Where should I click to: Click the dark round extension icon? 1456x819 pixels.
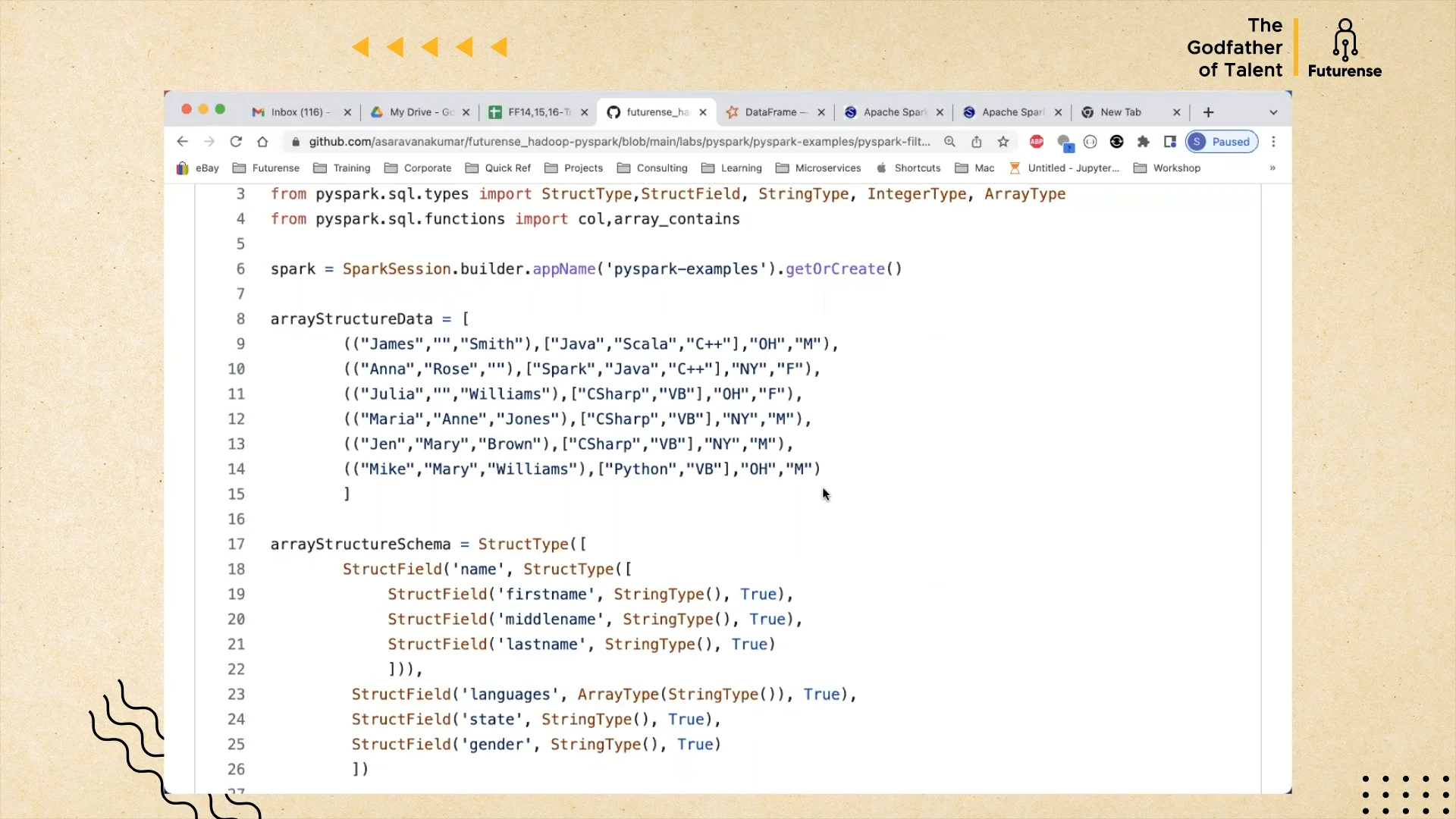(x=1116, y=142)
